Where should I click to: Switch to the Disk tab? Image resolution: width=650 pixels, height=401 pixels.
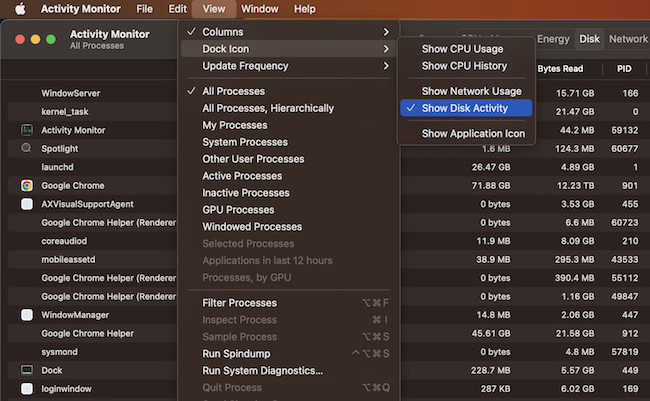click(589, 39)
